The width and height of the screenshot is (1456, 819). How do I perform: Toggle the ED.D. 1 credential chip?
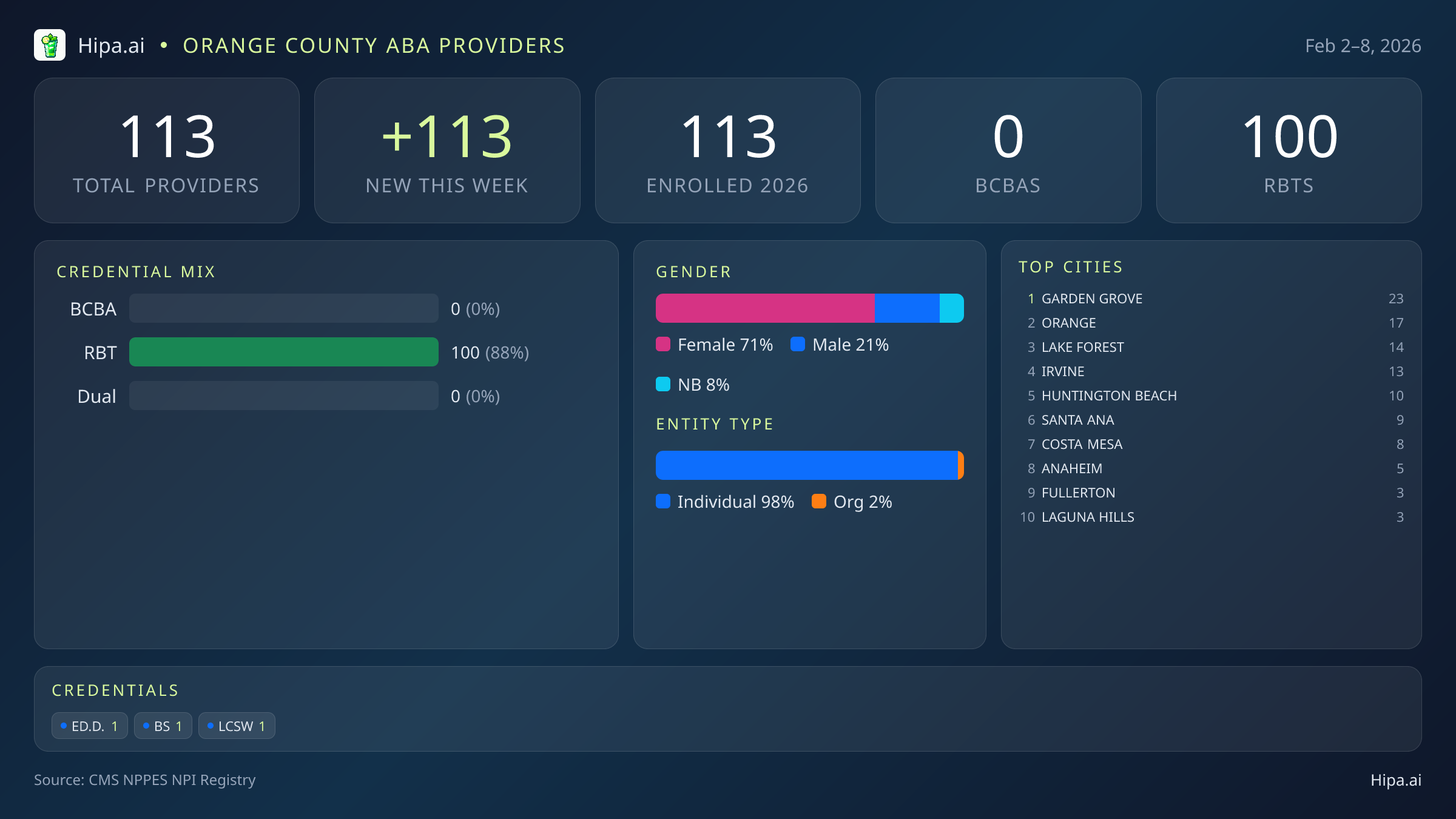89,725
